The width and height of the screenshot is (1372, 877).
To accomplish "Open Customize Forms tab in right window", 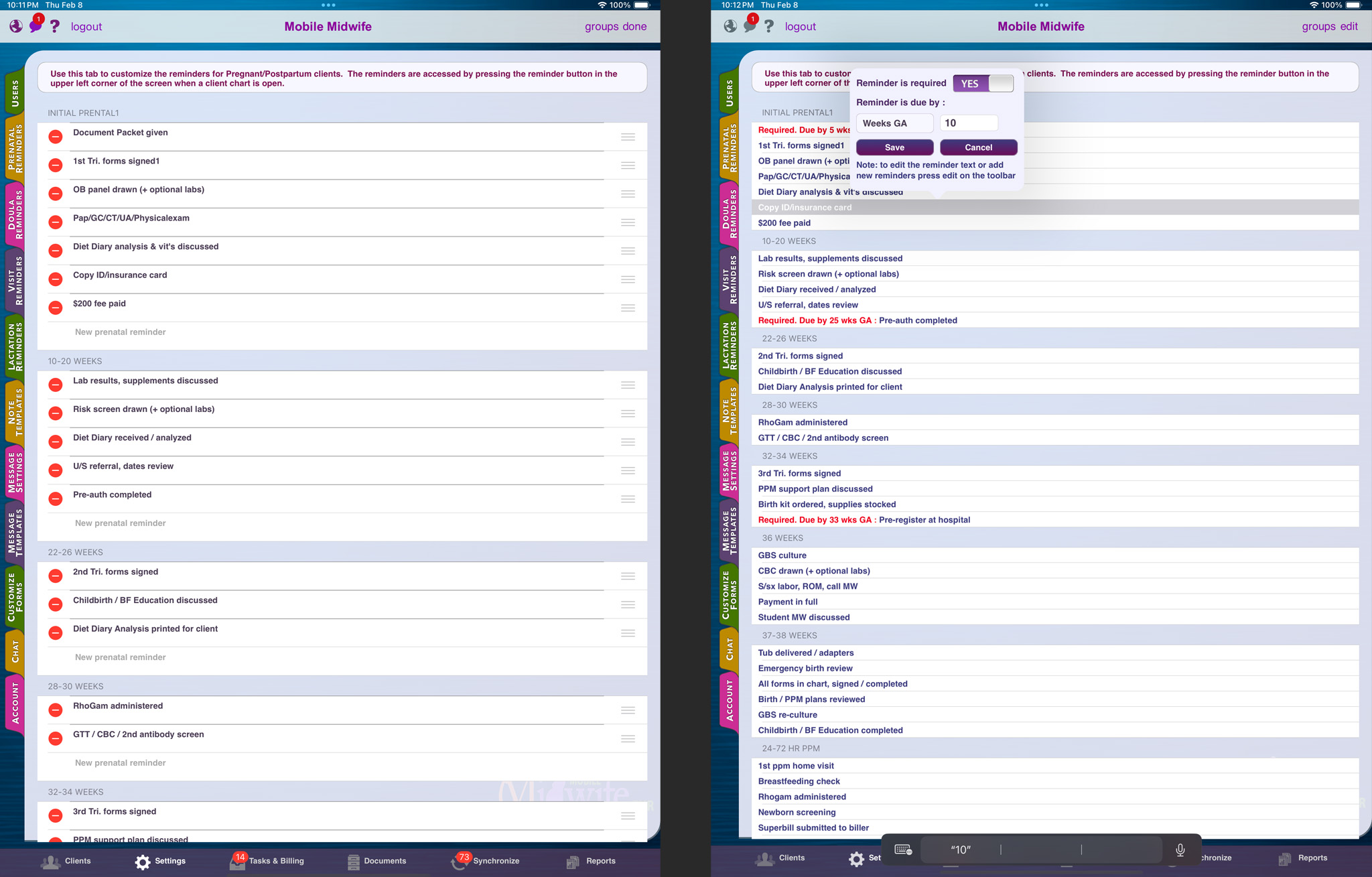I will (728, 594).
